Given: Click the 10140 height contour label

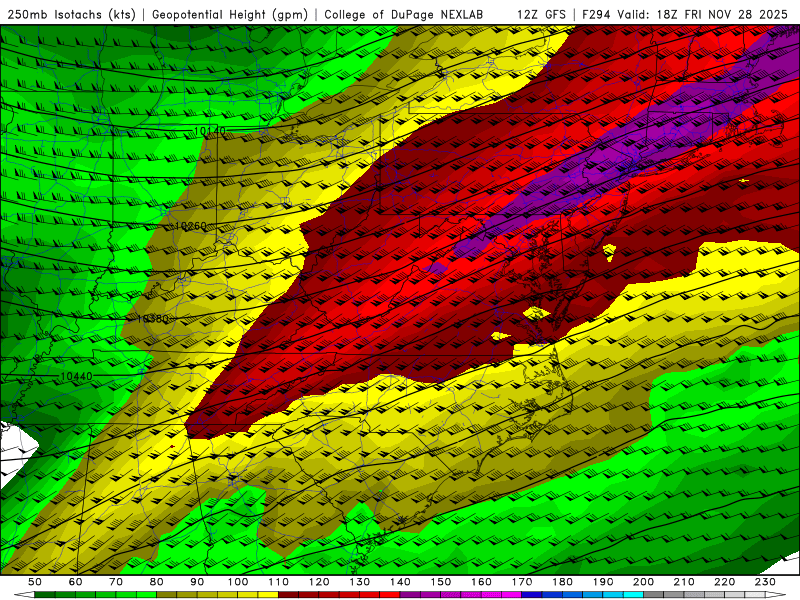Looking at the screenshot, I should (210, 131).
